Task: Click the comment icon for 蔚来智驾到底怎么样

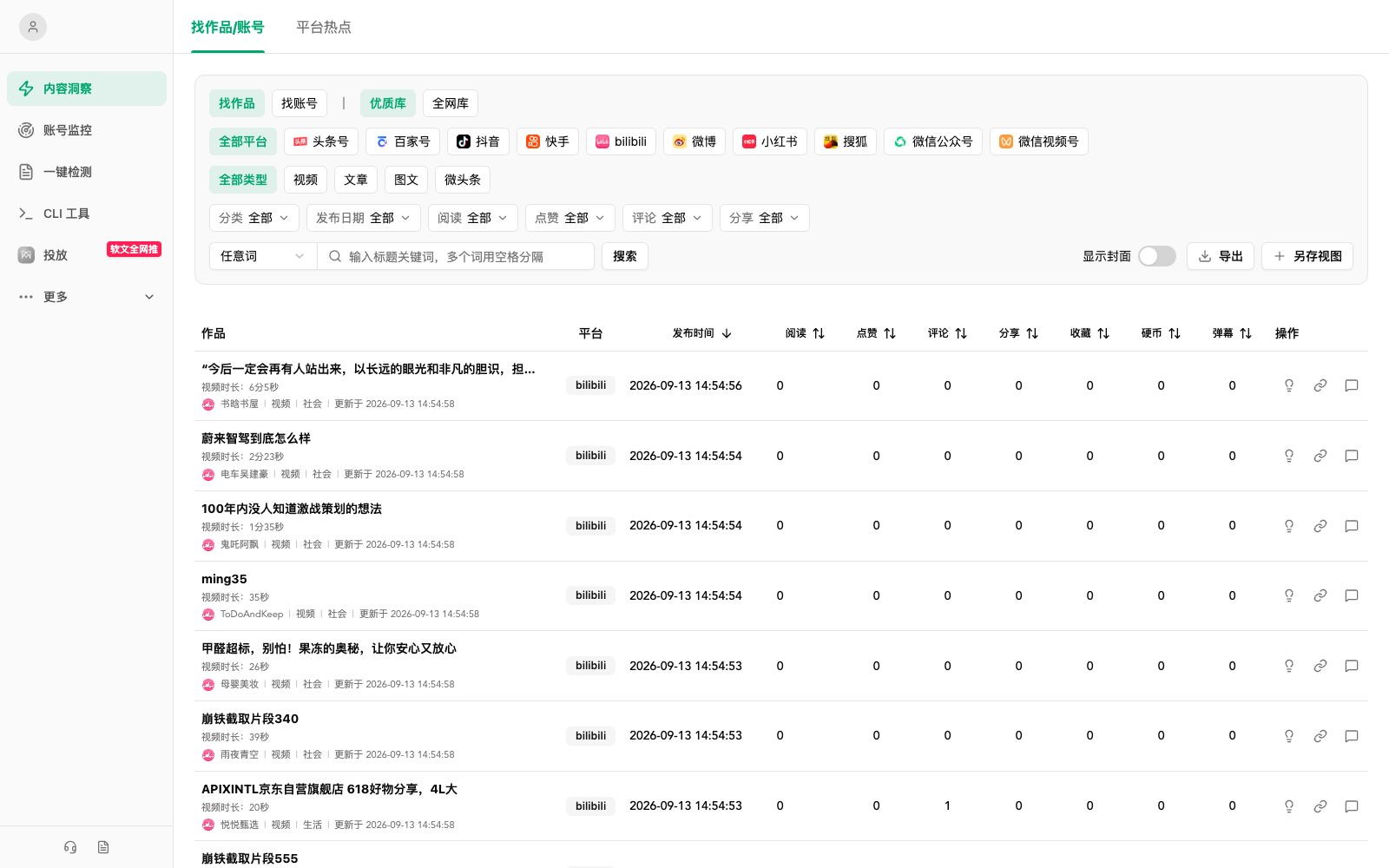Action: (x=1352, y=456)
